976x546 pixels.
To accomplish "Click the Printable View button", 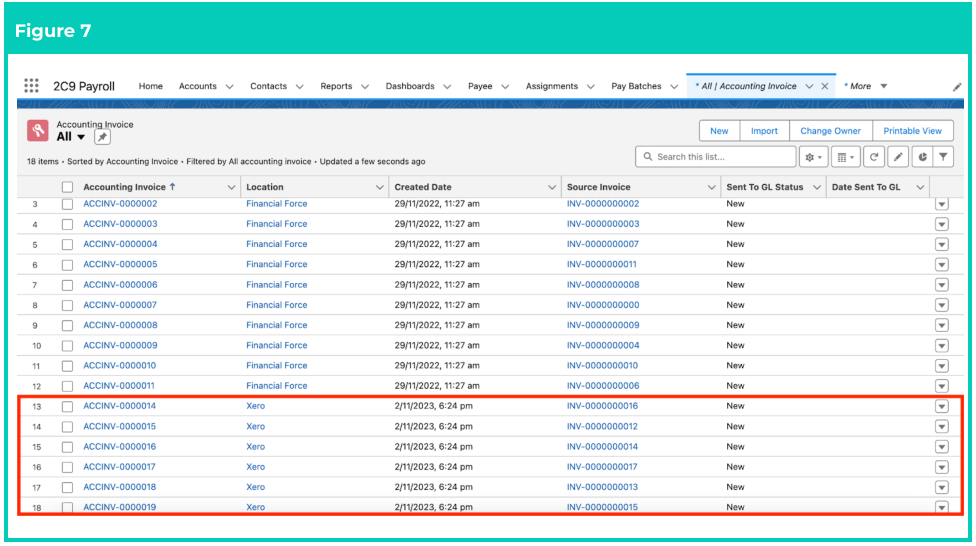I will click(913, 131).
